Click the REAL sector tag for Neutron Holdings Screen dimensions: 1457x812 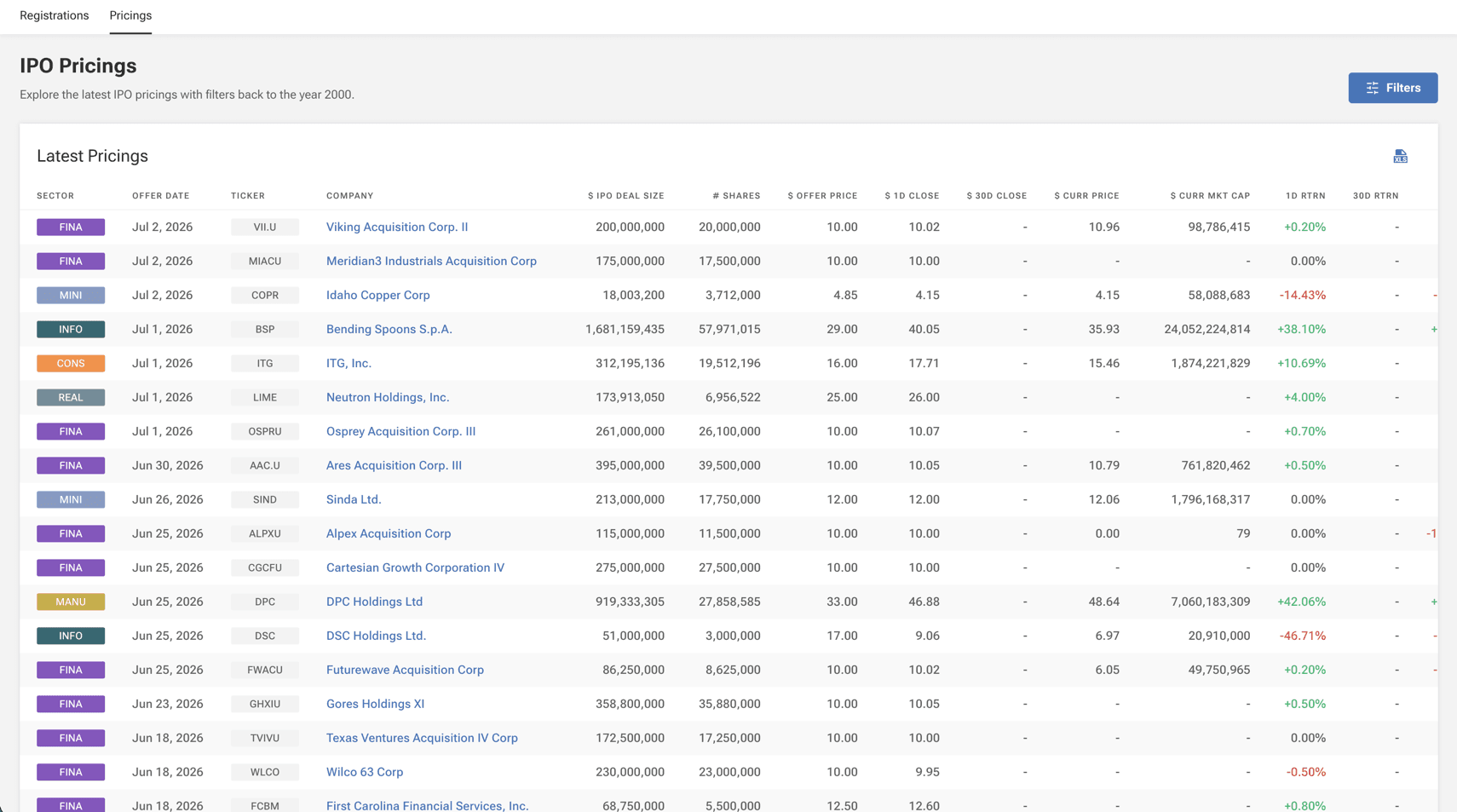tap(71, 397)
